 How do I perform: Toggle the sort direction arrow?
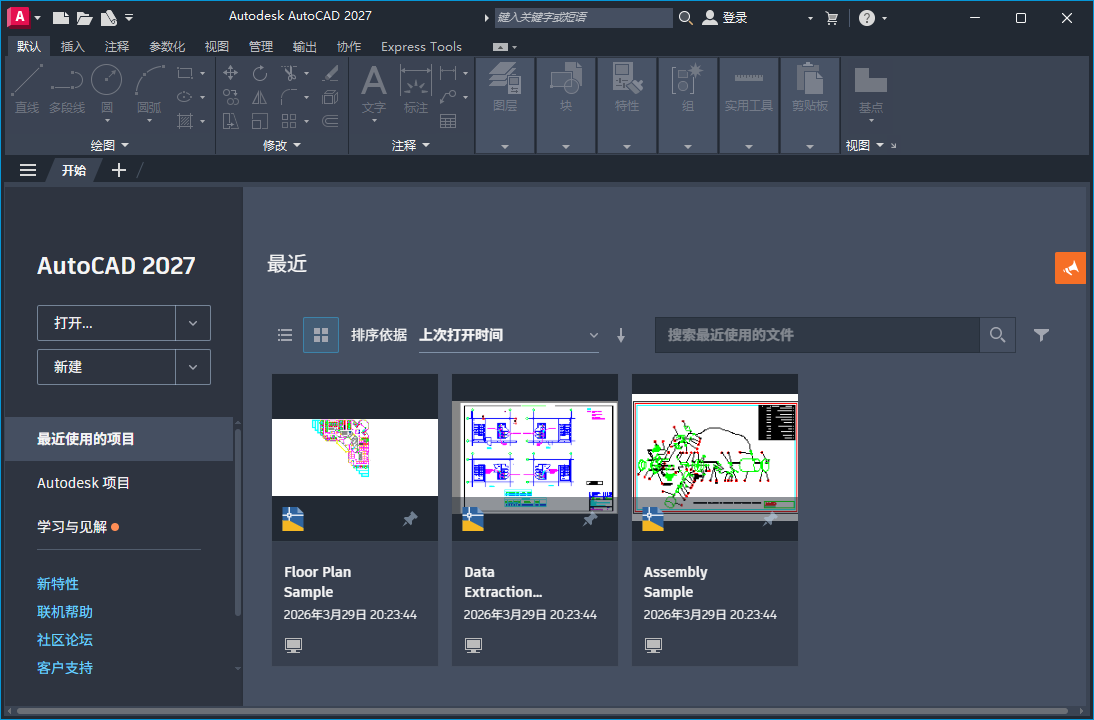(x=621, y=336)
